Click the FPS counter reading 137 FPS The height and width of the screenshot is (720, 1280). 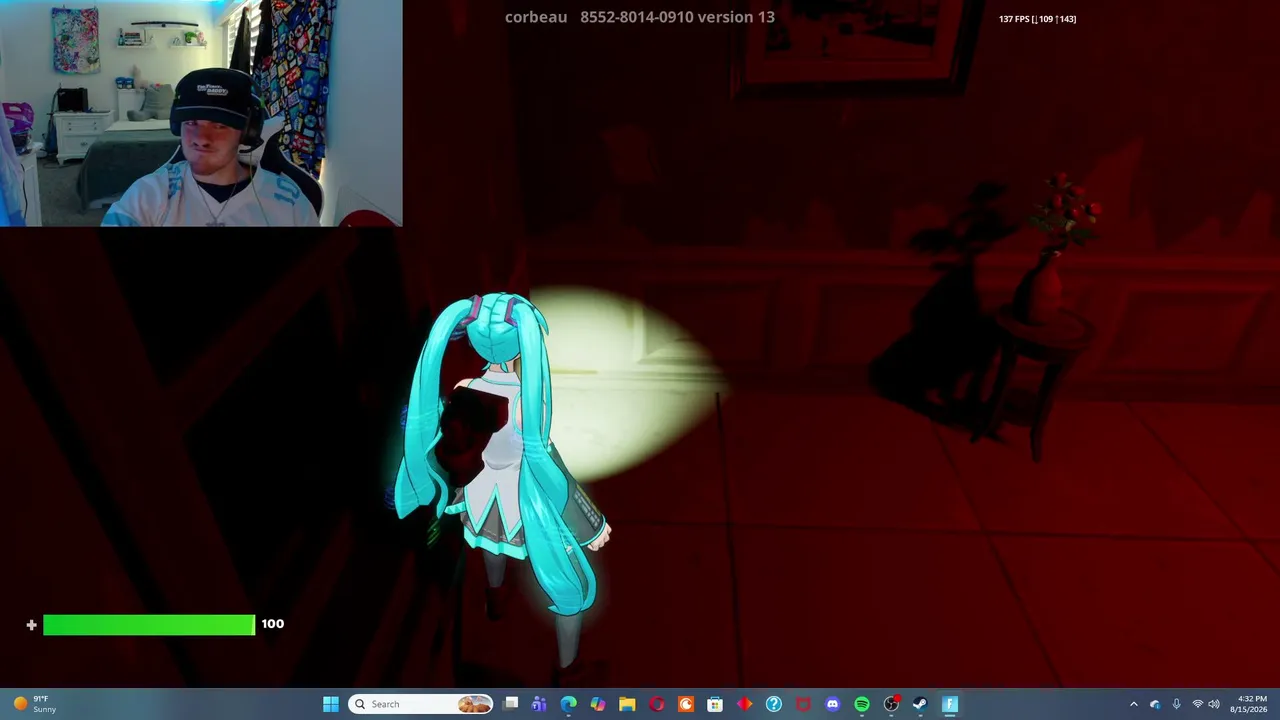pos(1037,19)
